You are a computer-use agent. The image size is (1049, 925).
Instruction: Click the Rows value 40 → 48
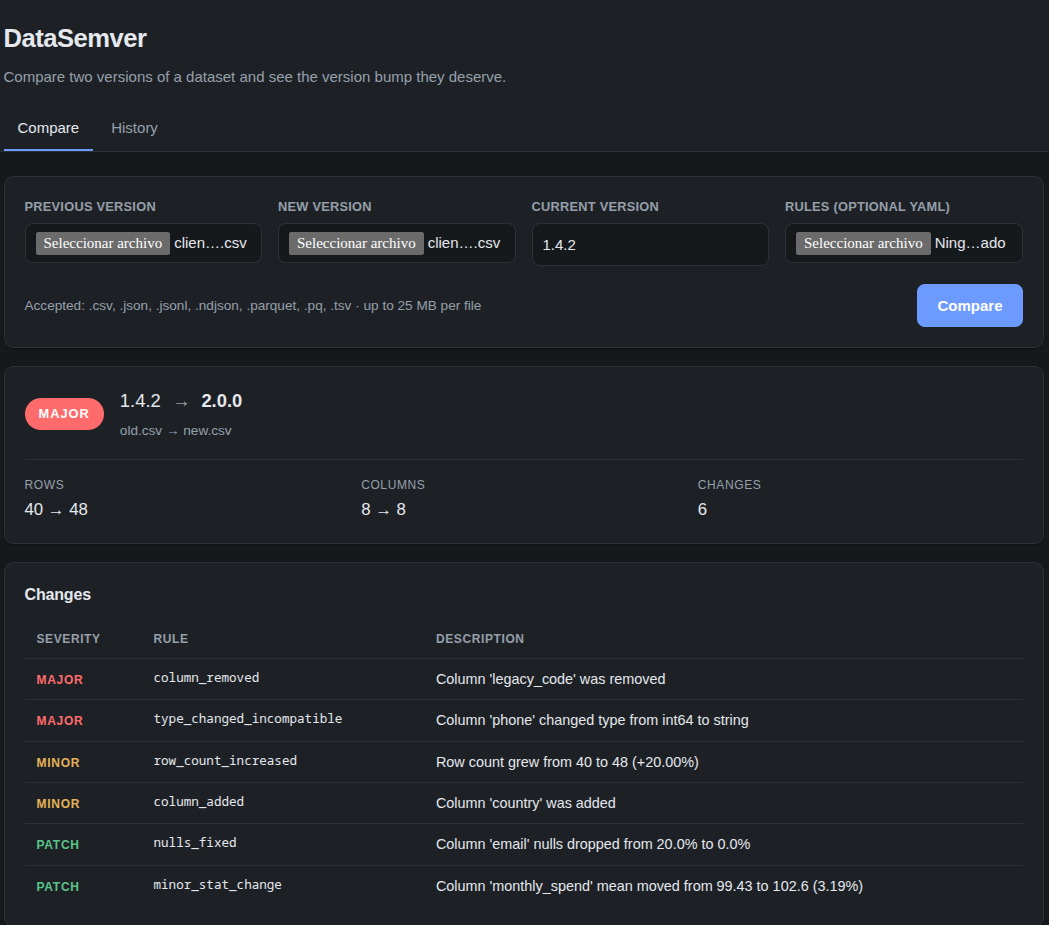(56, 510)
